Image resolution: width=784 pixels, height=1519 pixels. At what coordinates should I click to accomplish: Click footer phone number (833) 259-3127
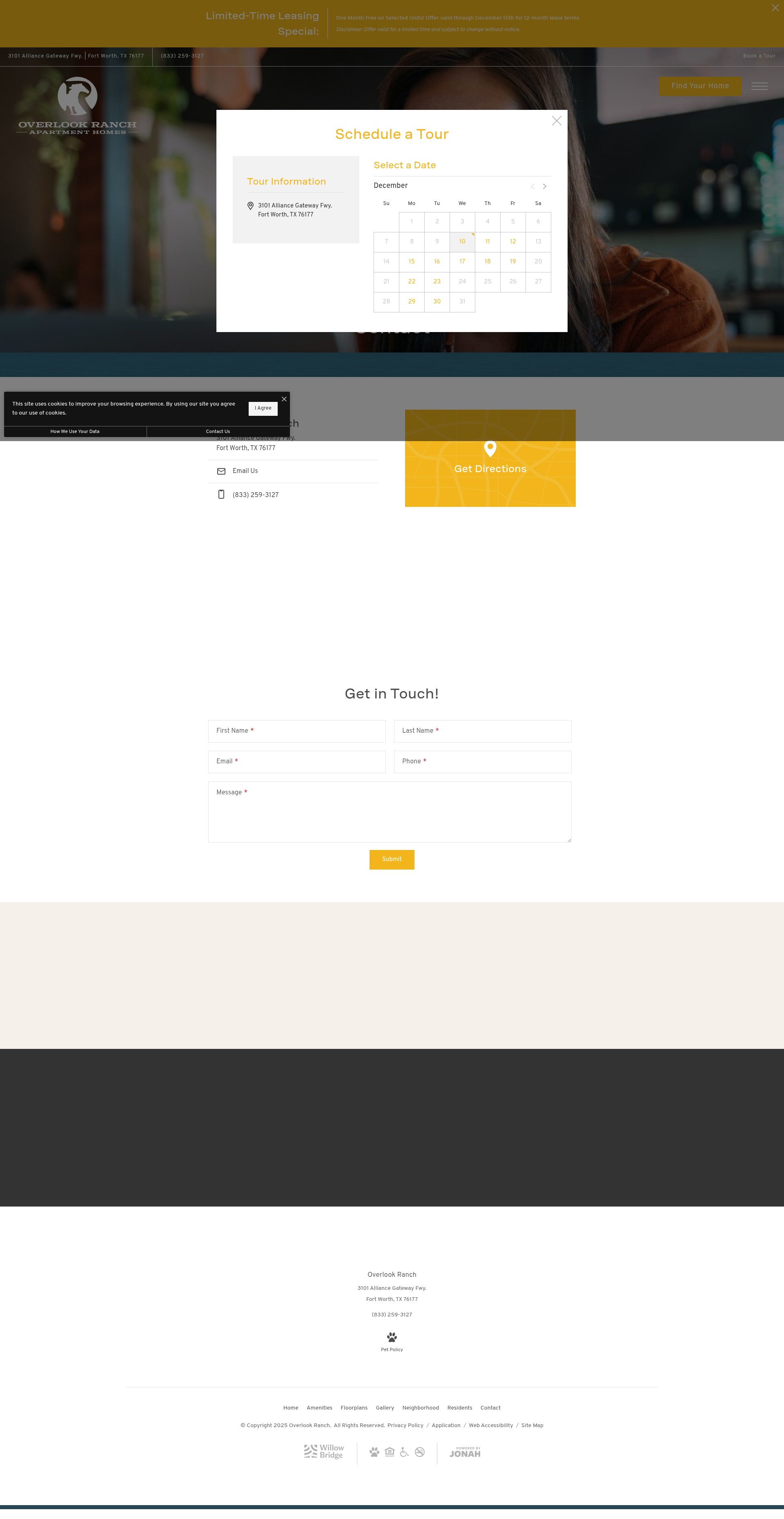[392, 1314]
